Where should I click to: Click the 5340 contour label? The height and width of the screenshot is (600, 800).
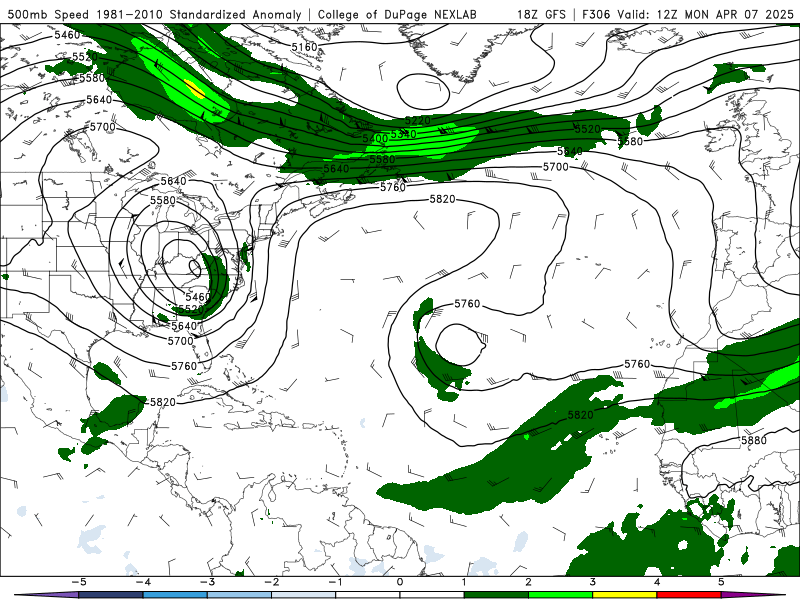403,134
